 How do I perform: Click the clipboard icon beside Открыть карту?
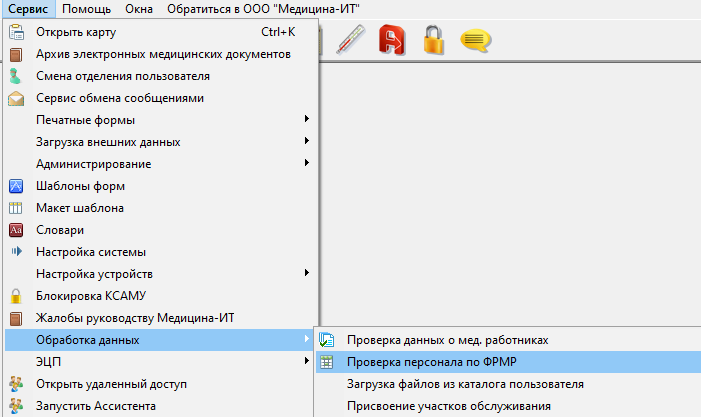pos(15,32)
